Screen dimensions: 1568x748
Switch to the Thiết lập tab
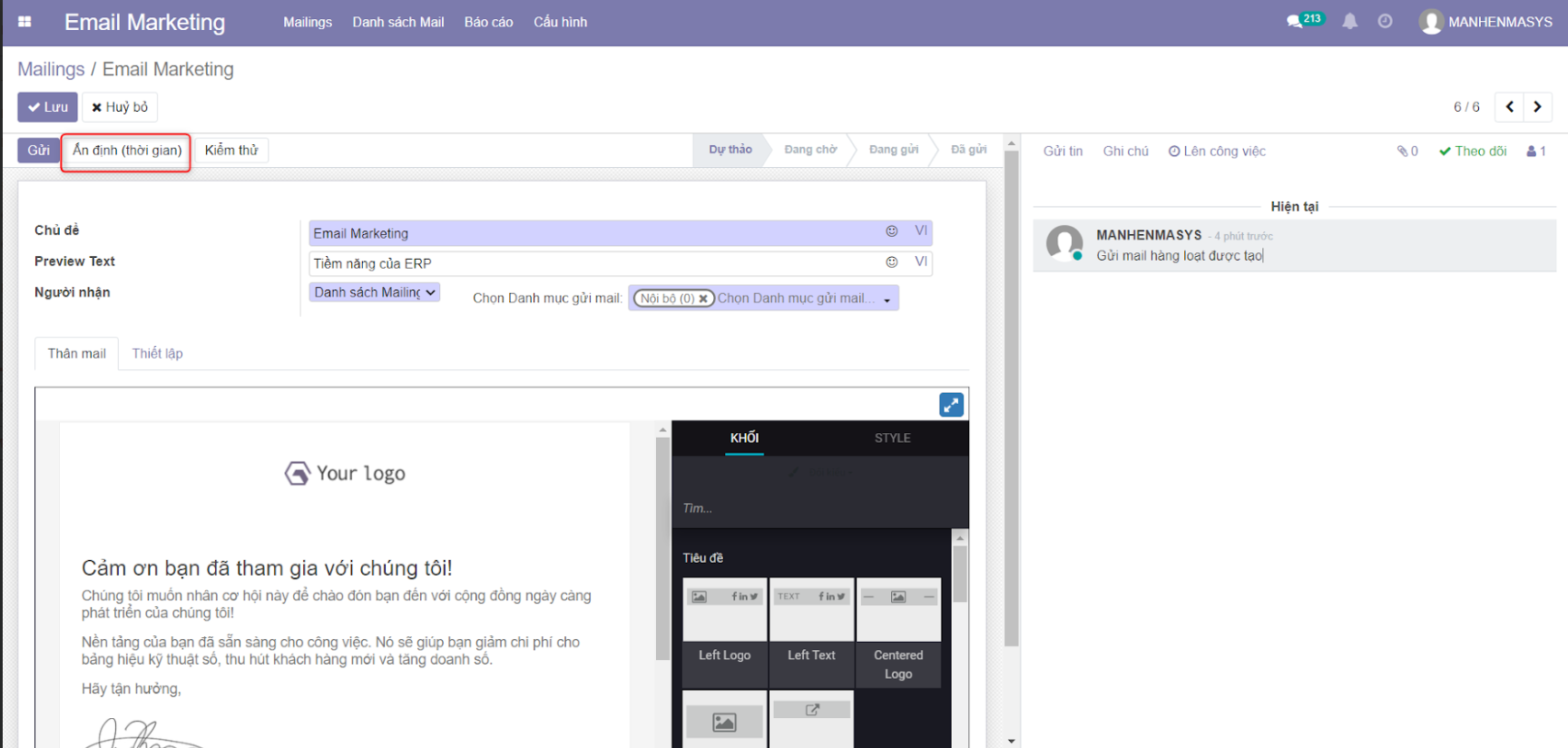pos(157,353)
